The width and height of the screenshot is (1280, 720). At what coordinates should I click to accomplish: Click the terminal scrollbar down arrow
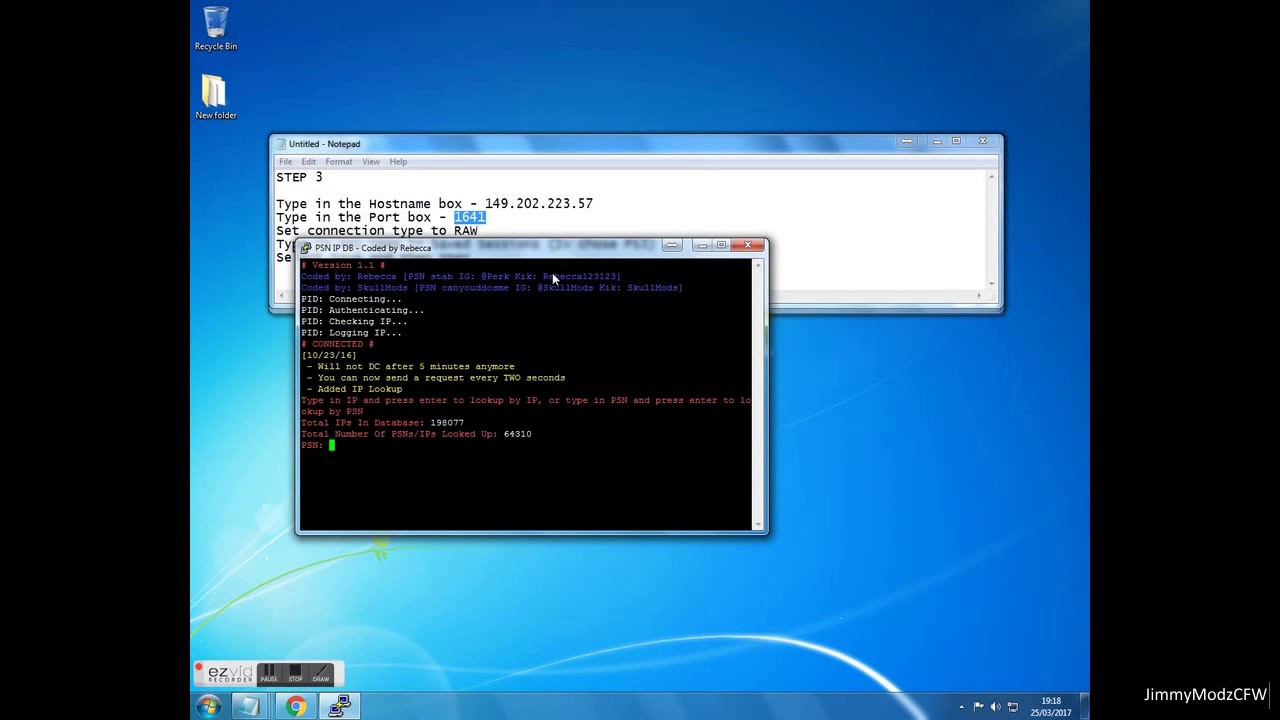(x=758, y=524)
